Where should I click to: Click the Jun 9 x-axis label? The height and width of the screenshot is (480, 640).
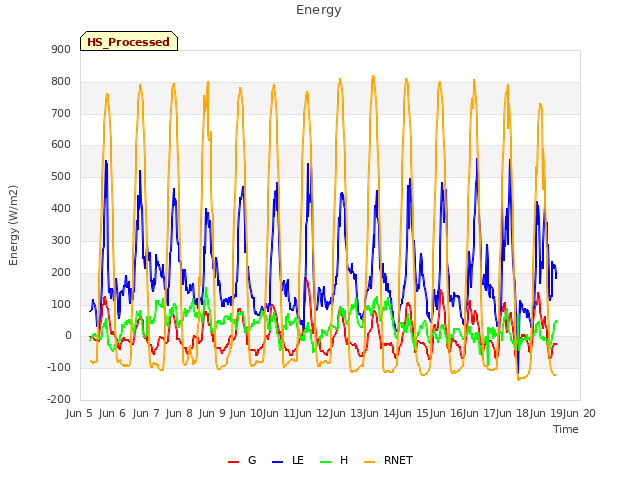(212, 413)
